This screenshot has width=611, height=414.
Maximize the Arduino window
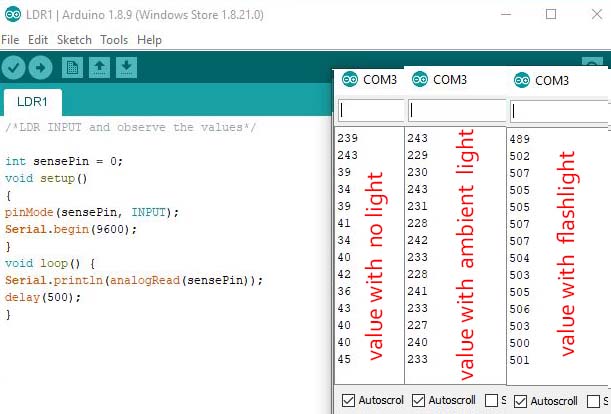[551, 14]
